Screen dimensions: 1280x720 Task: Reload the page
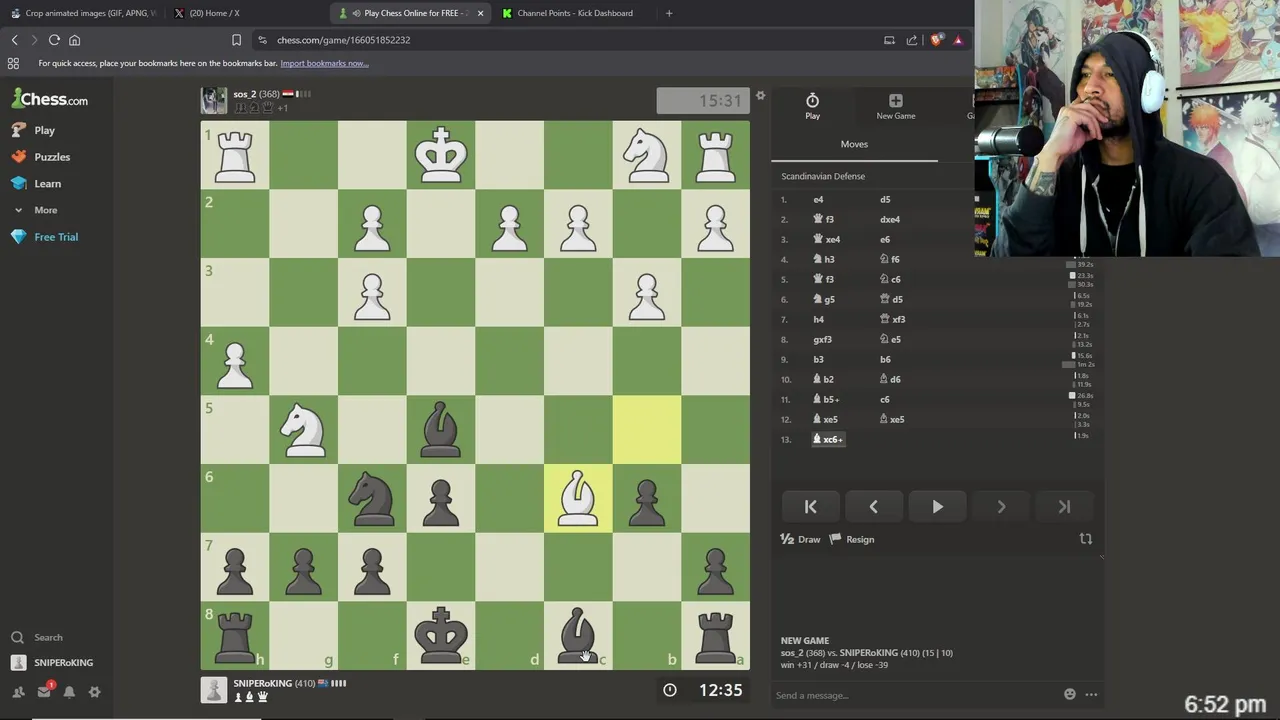coord(54,40)
